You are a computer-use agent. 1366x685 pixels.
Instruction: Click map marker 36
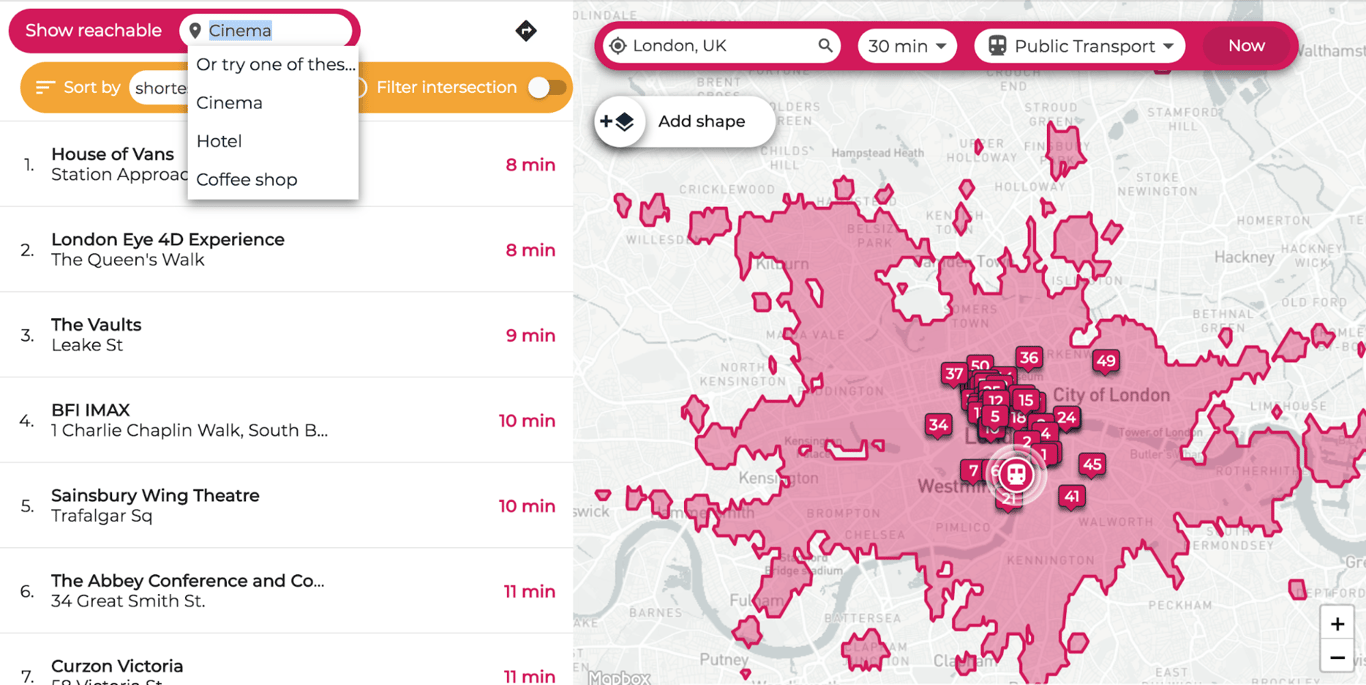1028,358
